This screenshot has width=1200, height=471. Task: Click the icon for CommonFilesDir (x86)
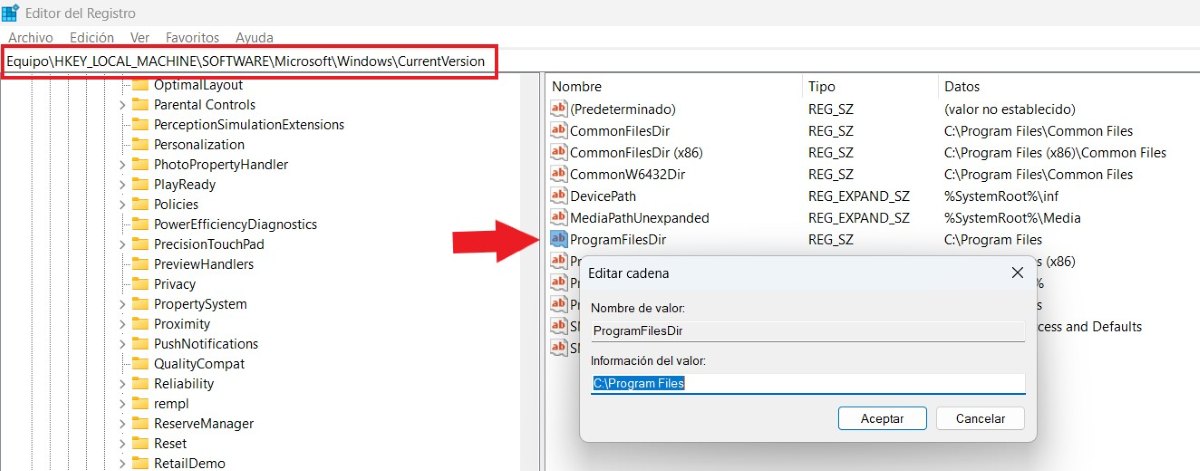(x=559, y=153)
